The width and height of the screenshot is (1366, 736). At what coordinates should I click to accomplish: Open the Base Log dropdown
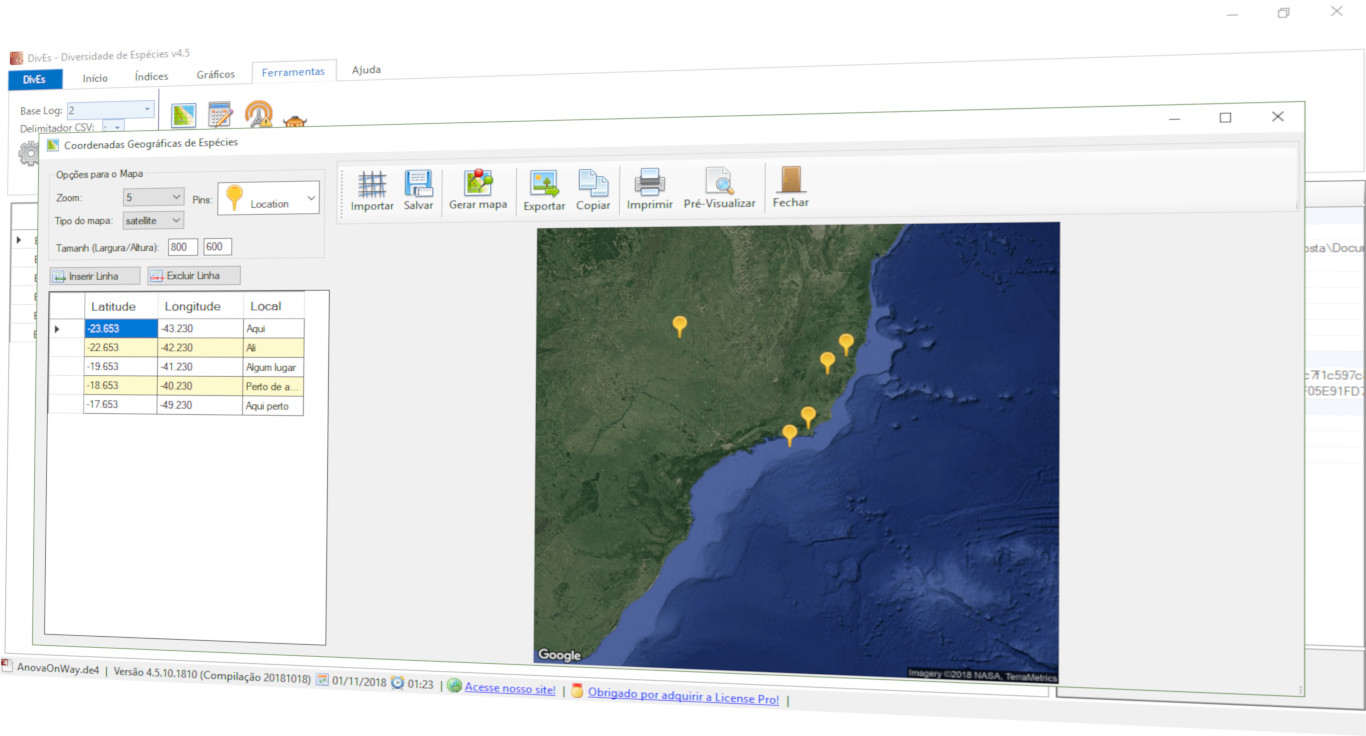[110, 109]
